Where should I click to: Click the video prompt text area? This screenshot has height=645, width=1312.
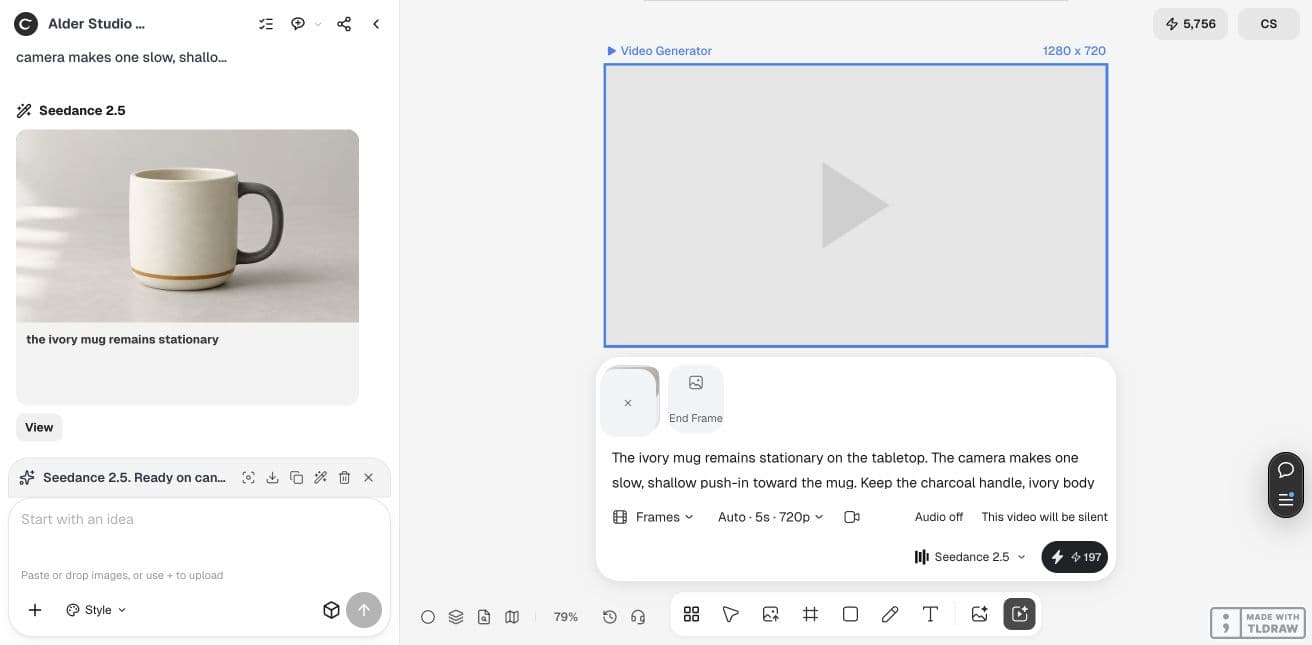[x=855, y=470]
